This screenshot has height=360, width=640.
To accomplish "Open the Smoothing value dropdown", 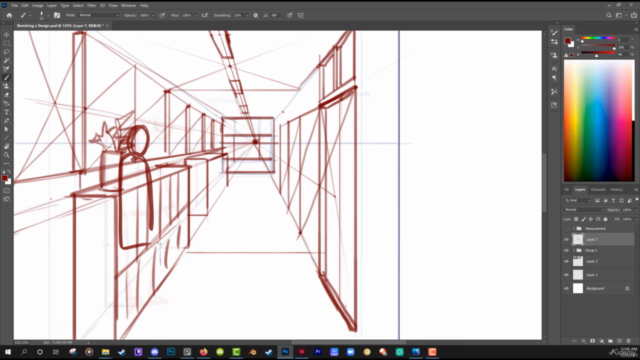I will tap(247, 16).
